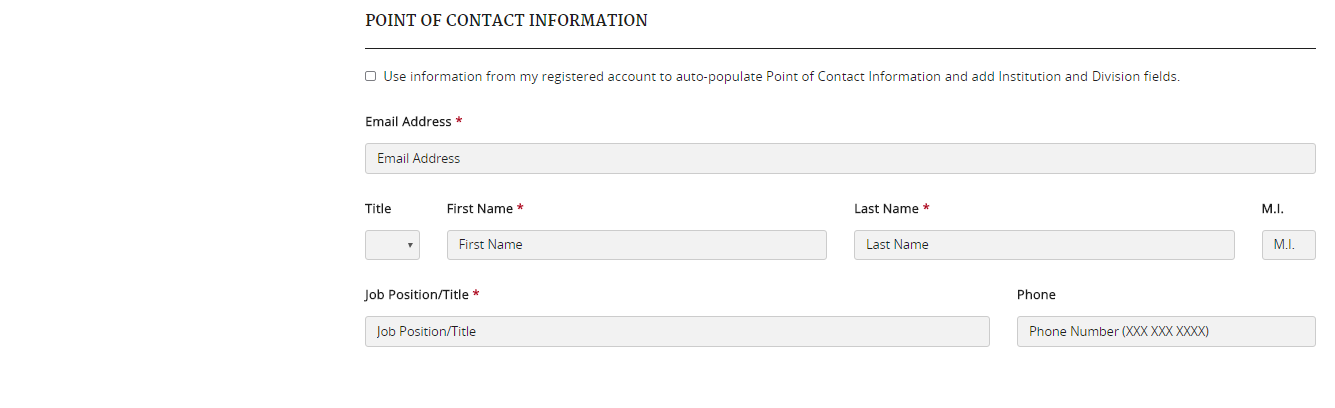Focus the Email Address input field
Image resolution: width=1335 pixels, height=408 pixels.
(840, 158)
